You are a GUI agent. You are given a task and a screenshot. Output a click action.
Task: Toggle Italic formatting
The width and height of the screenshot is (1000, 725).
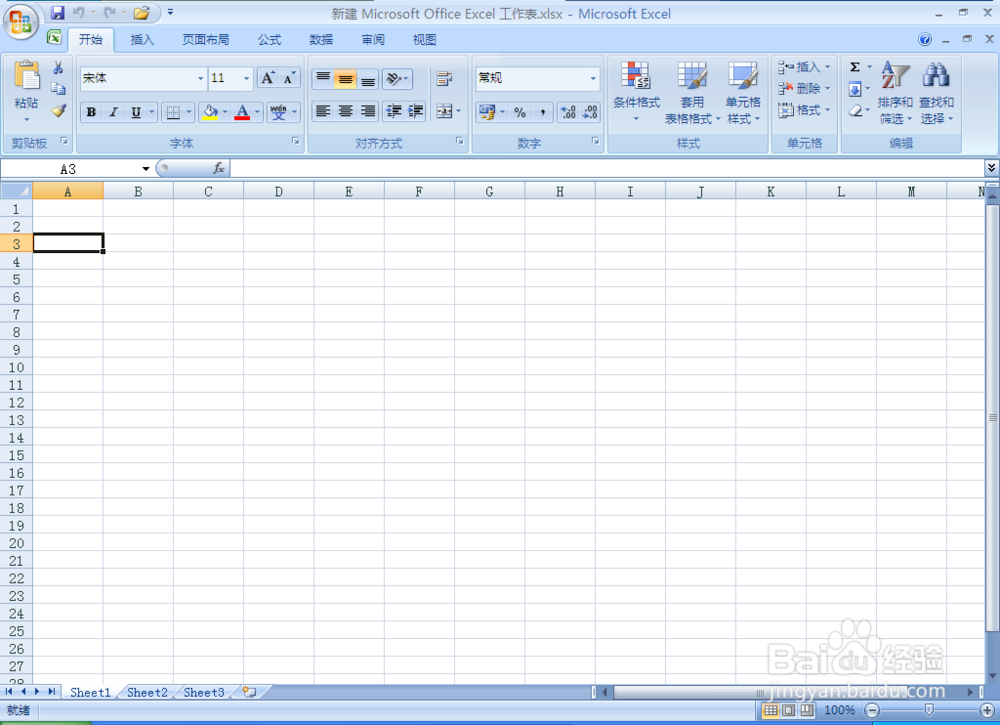point(114,112)
